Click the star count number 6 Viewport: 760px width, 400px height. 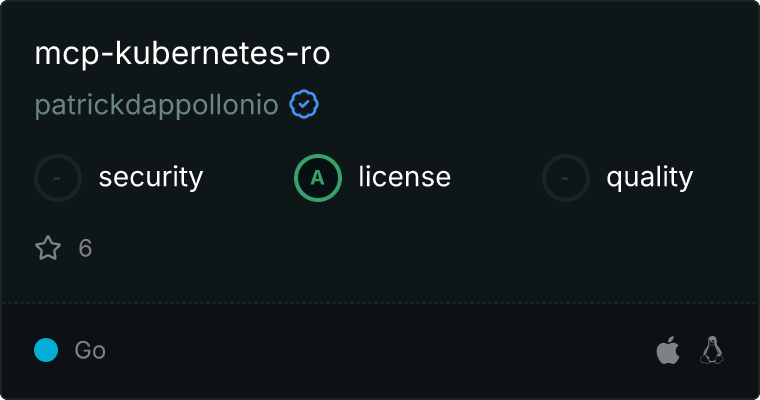click(x=85, y=248)
